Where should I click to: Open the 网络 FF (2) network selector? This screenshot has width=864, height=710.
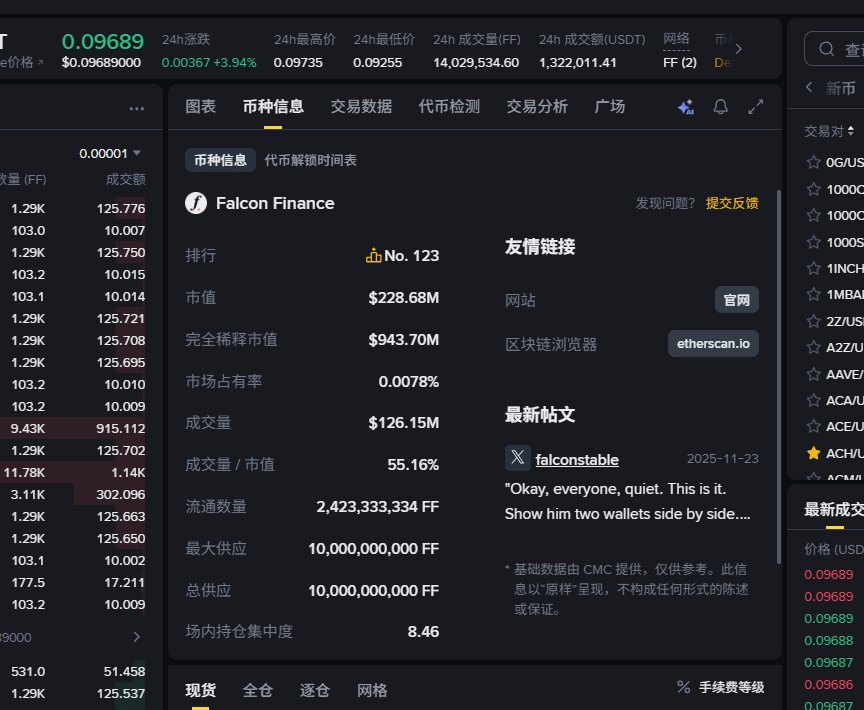click(680, 51)
